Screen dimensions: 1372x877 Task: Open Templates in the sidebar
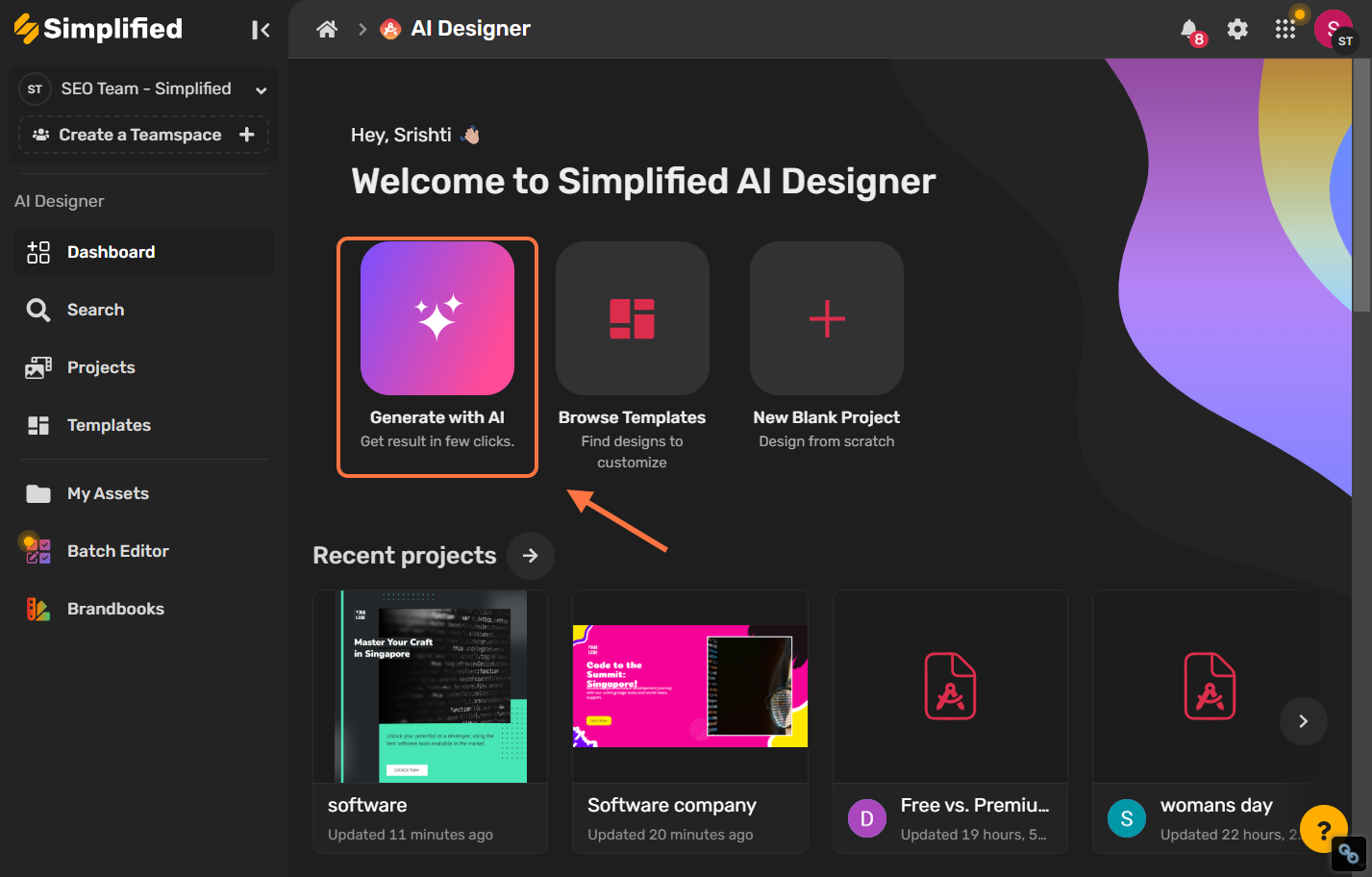coord(144,425)
